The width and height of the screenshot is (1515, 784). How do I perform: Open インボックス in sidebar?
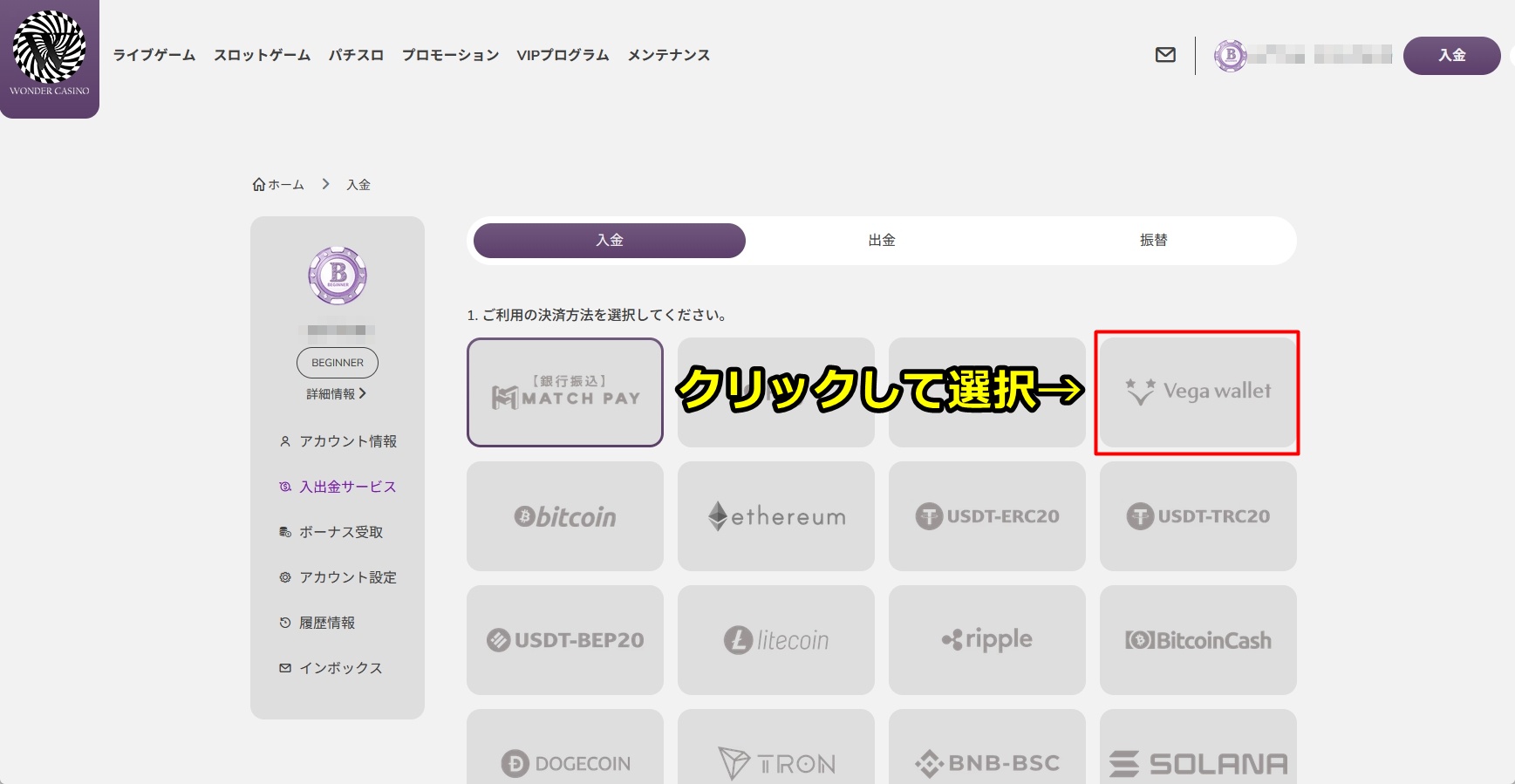(x=331, y=668)
